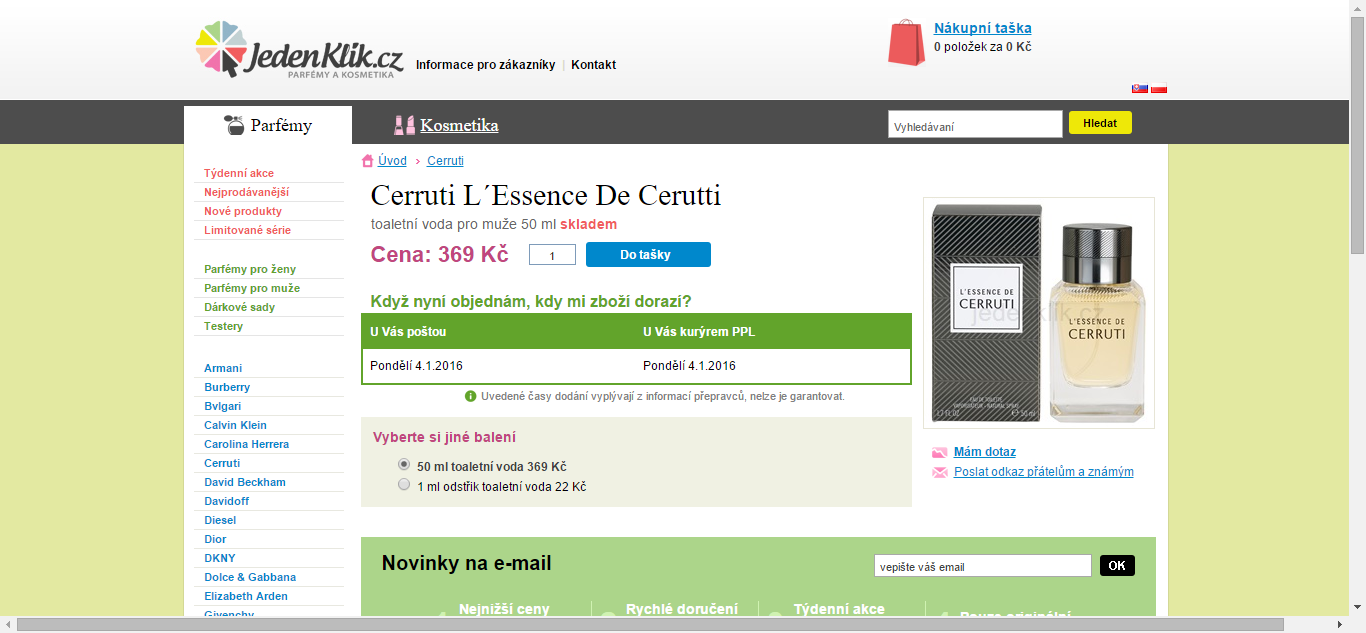Open the Dolce & Gabbana brand link

click(x=250, y=577)
